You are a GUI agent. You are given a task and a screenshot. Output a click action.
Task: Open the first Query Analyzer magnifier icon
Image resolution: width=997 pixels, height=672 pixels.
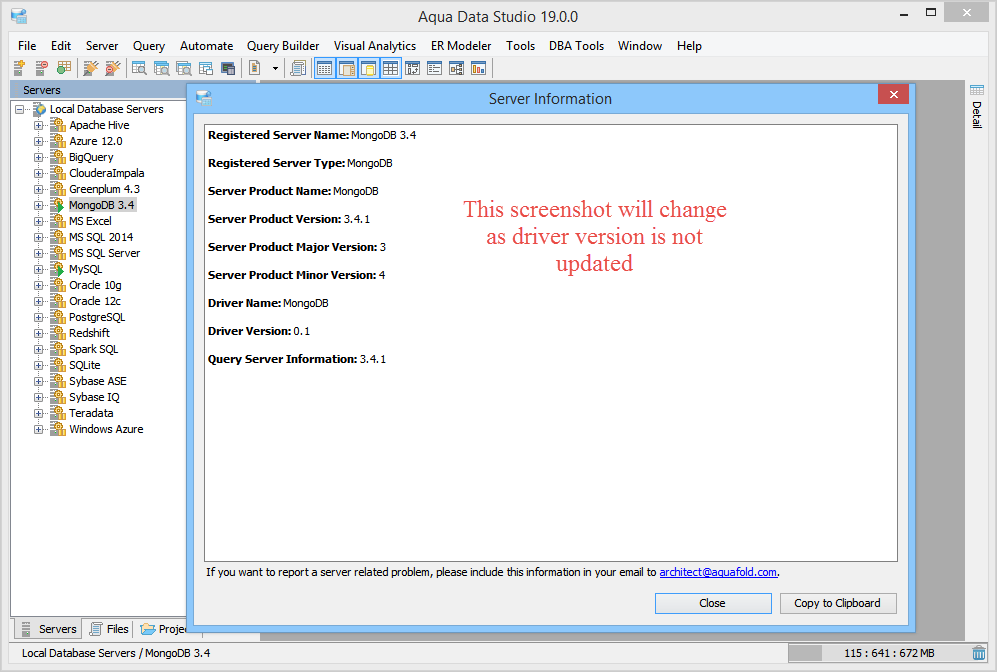[139, 68]
